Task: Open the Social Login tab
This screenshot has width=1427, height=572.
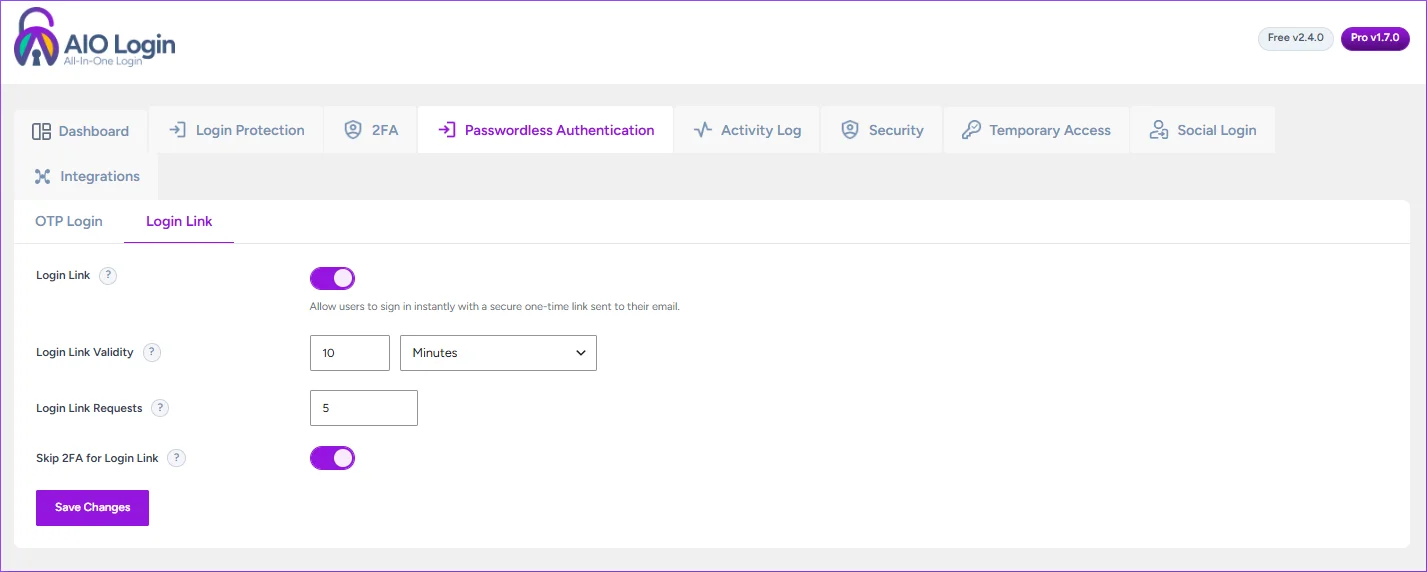Action: 1203,130
